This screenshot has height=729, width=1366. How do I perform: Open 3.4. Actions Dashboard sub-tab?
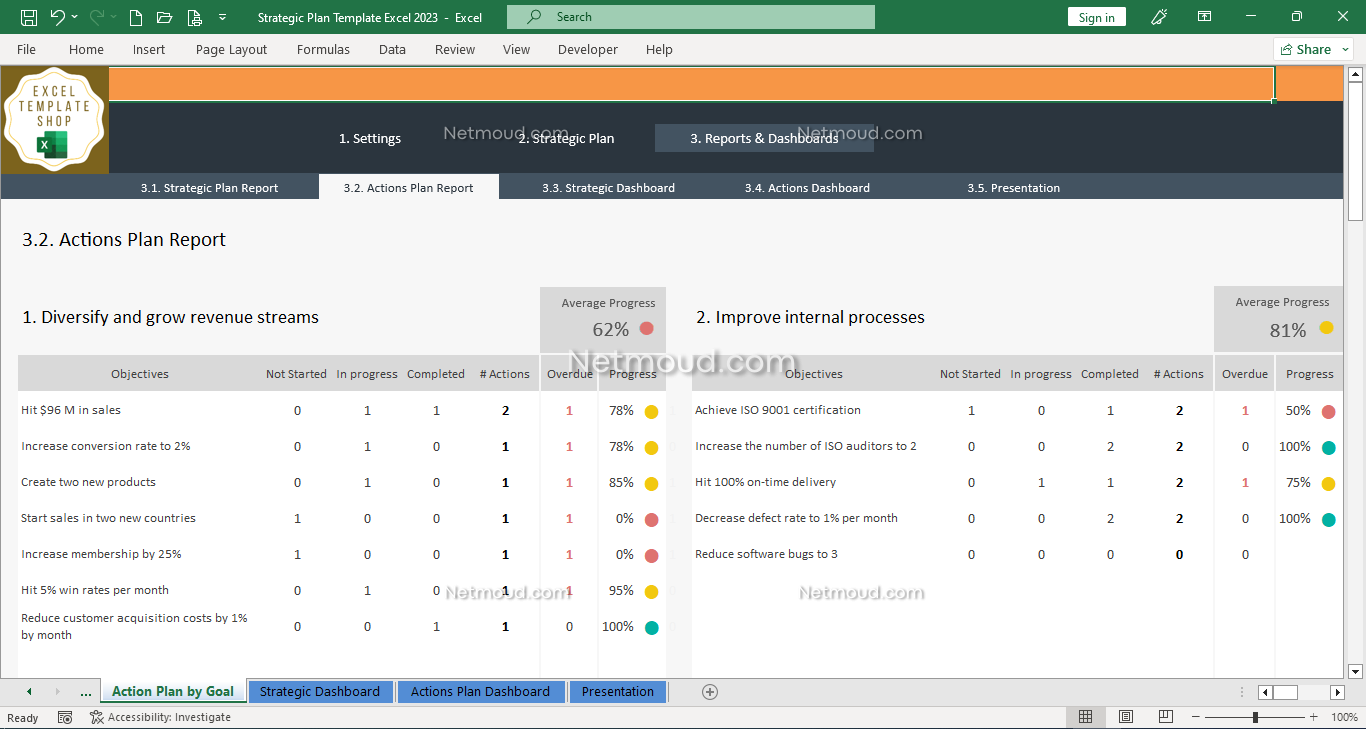[x=807, y=187]
